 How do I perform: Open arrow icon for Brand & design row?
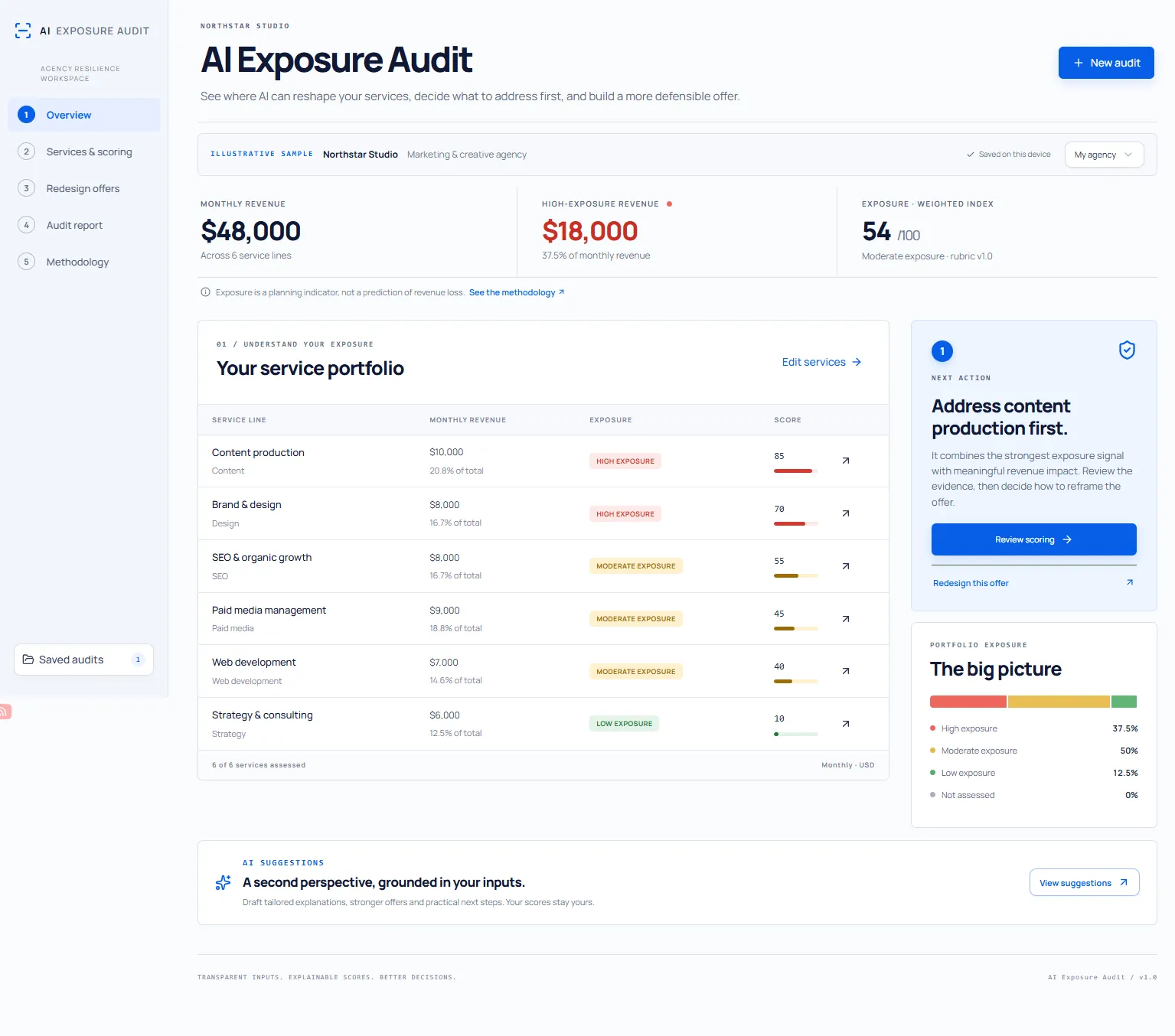(x=846, y=513)
